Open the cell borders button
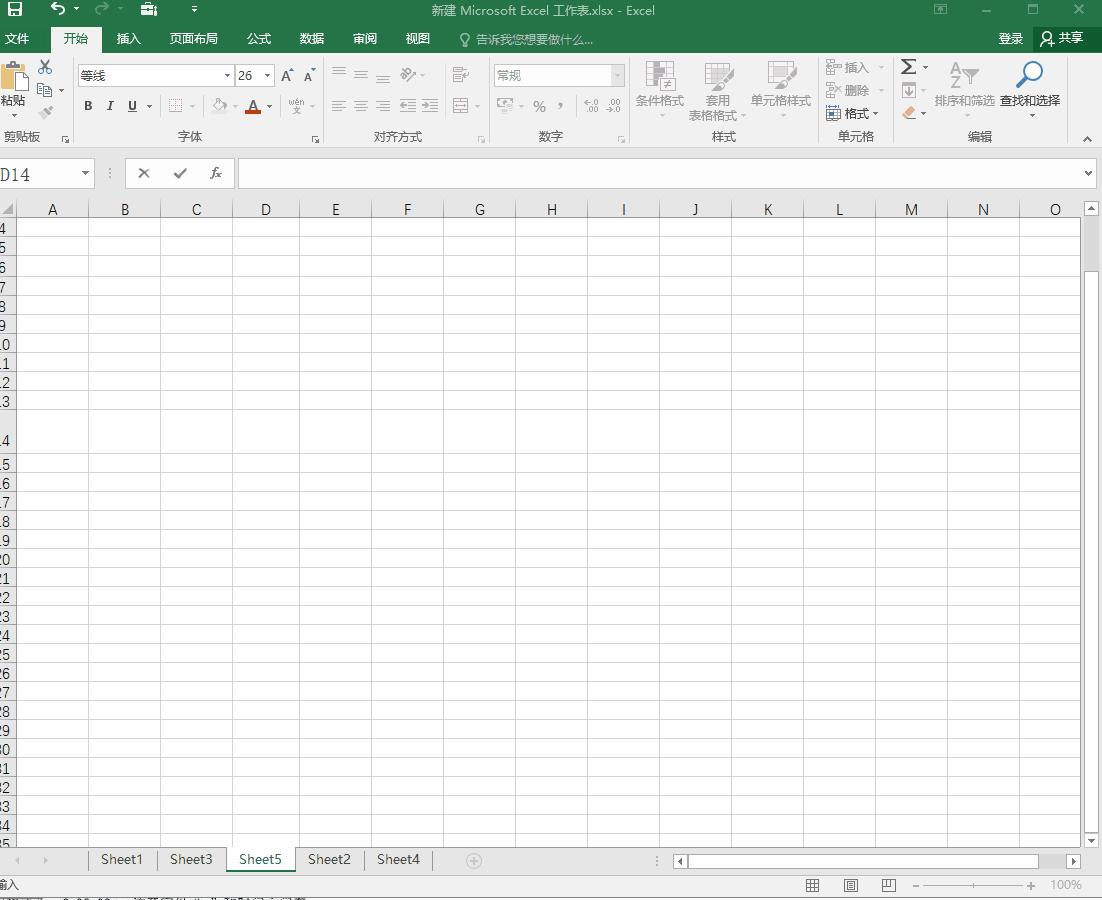 [x=176, y=106]
